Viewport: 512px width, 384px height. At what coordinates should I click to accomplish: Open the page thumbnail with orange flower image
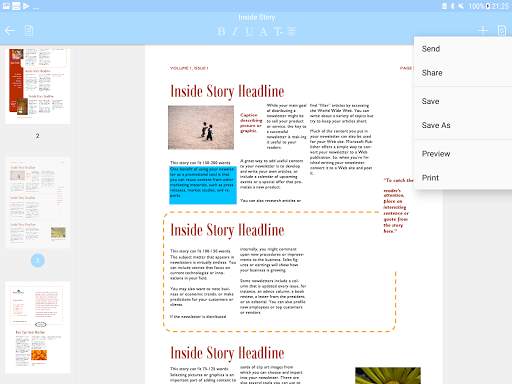click(x=38, y=327)
